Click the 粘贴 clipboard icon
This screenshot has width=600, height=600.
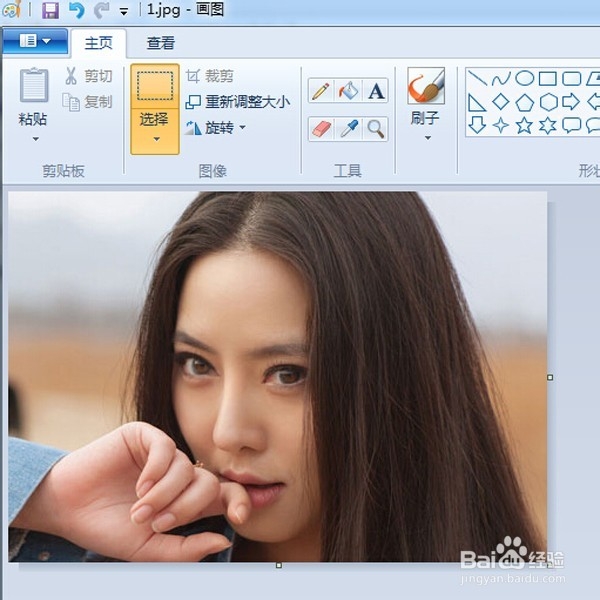point(34,85)
